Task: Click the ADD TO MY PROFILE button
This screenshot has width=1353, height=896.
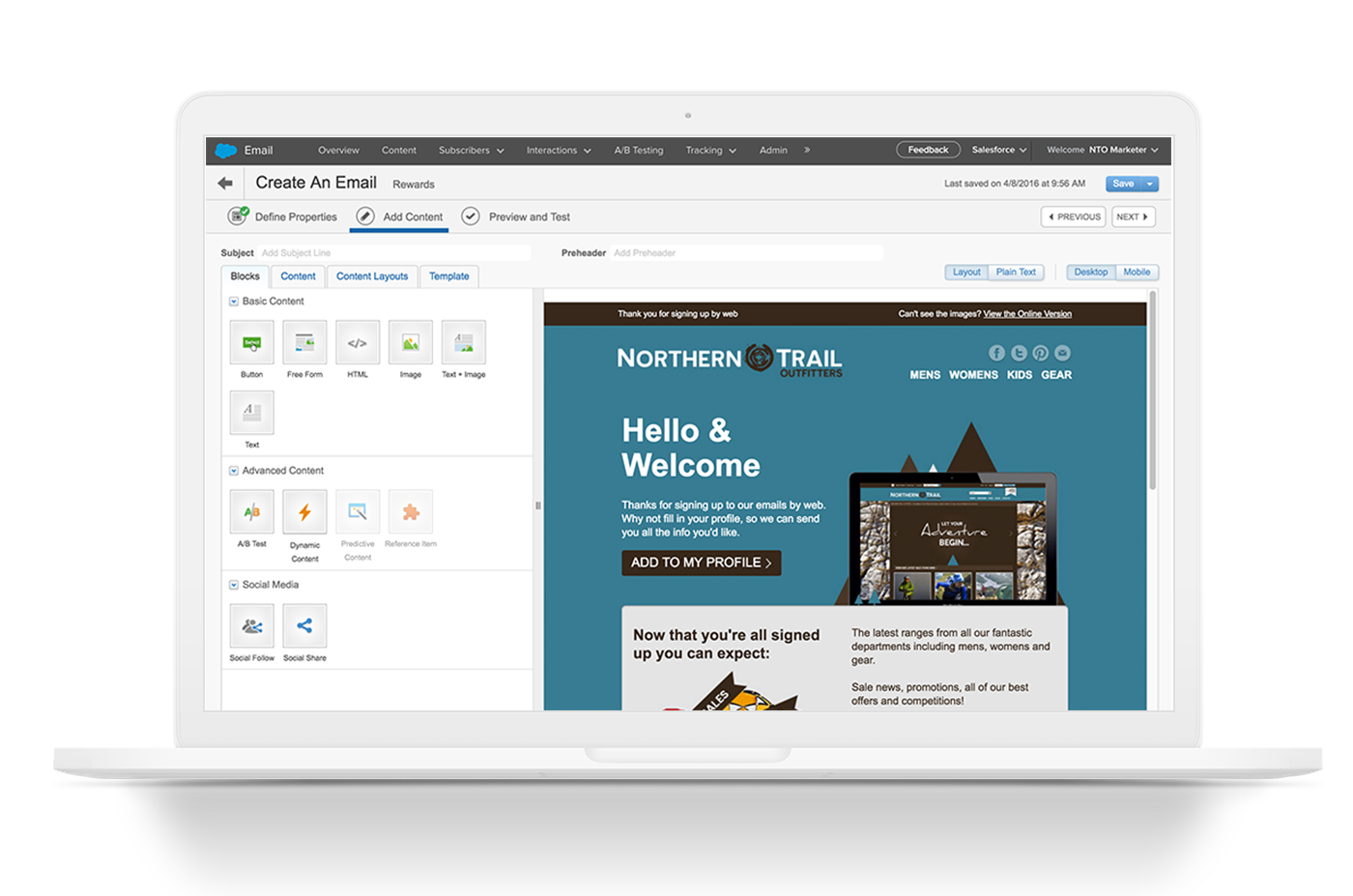Action: [x=701, y=563]
